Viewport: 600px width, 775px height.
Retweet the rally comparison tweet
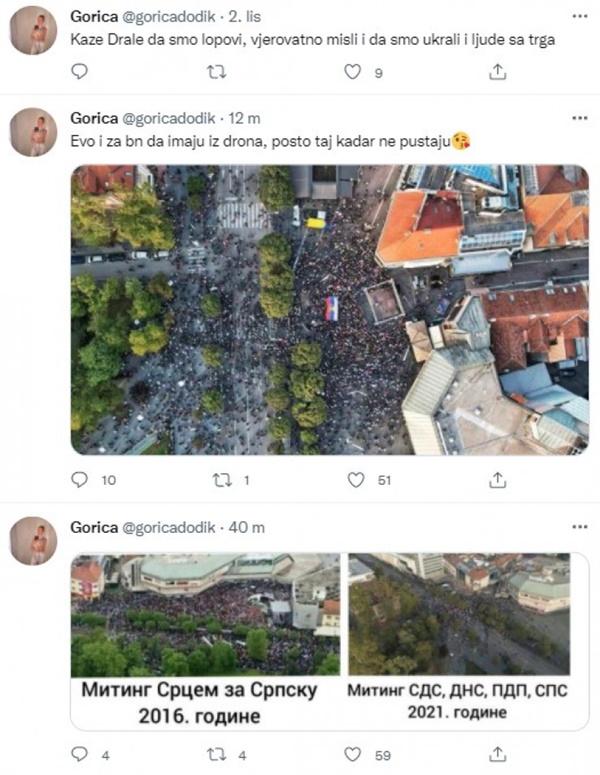tap(216, 755)
